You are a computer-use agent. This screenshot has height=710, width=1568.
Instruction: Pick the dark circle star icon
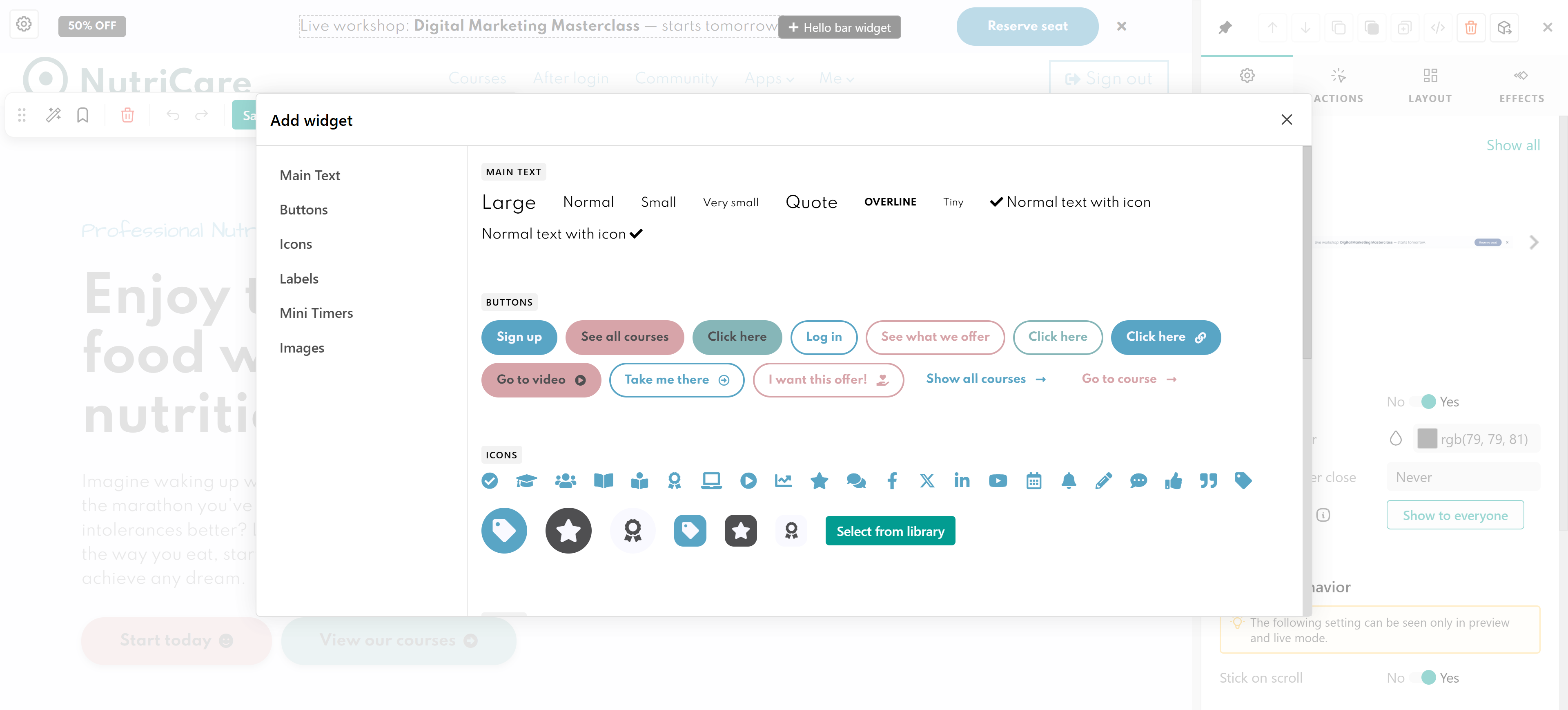click(568, 530)
